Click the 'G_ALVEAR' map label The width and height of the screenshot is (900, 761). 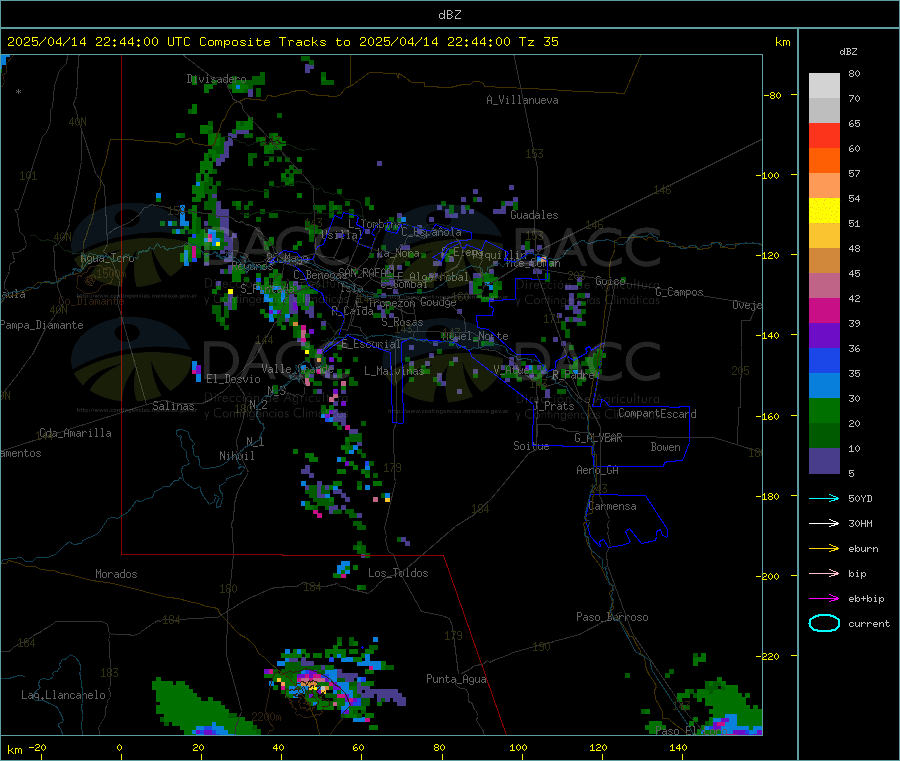tap(598, 438)
